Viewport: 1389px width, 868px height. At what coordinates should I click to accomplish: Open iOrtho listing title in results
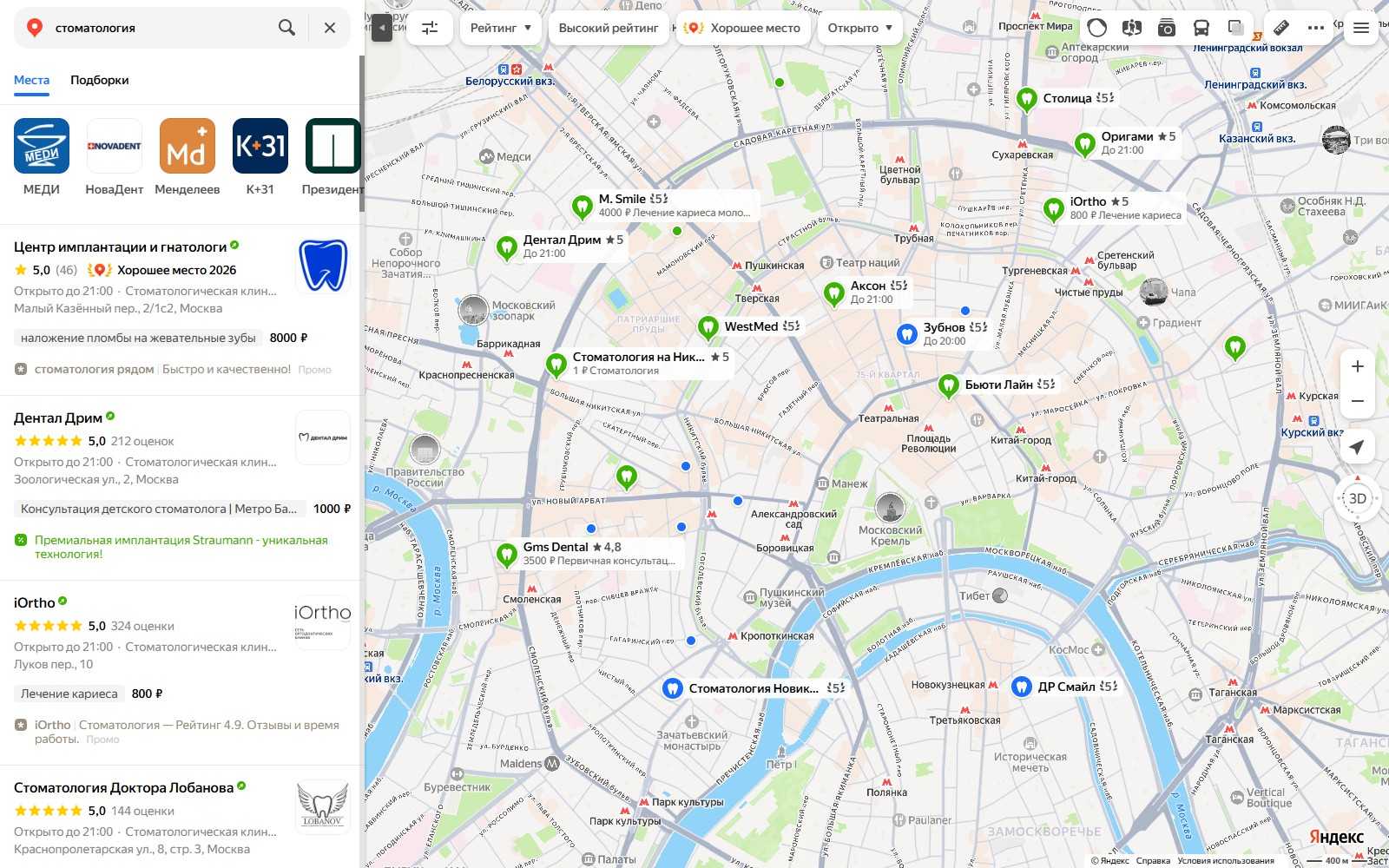[x=34, y=603]
